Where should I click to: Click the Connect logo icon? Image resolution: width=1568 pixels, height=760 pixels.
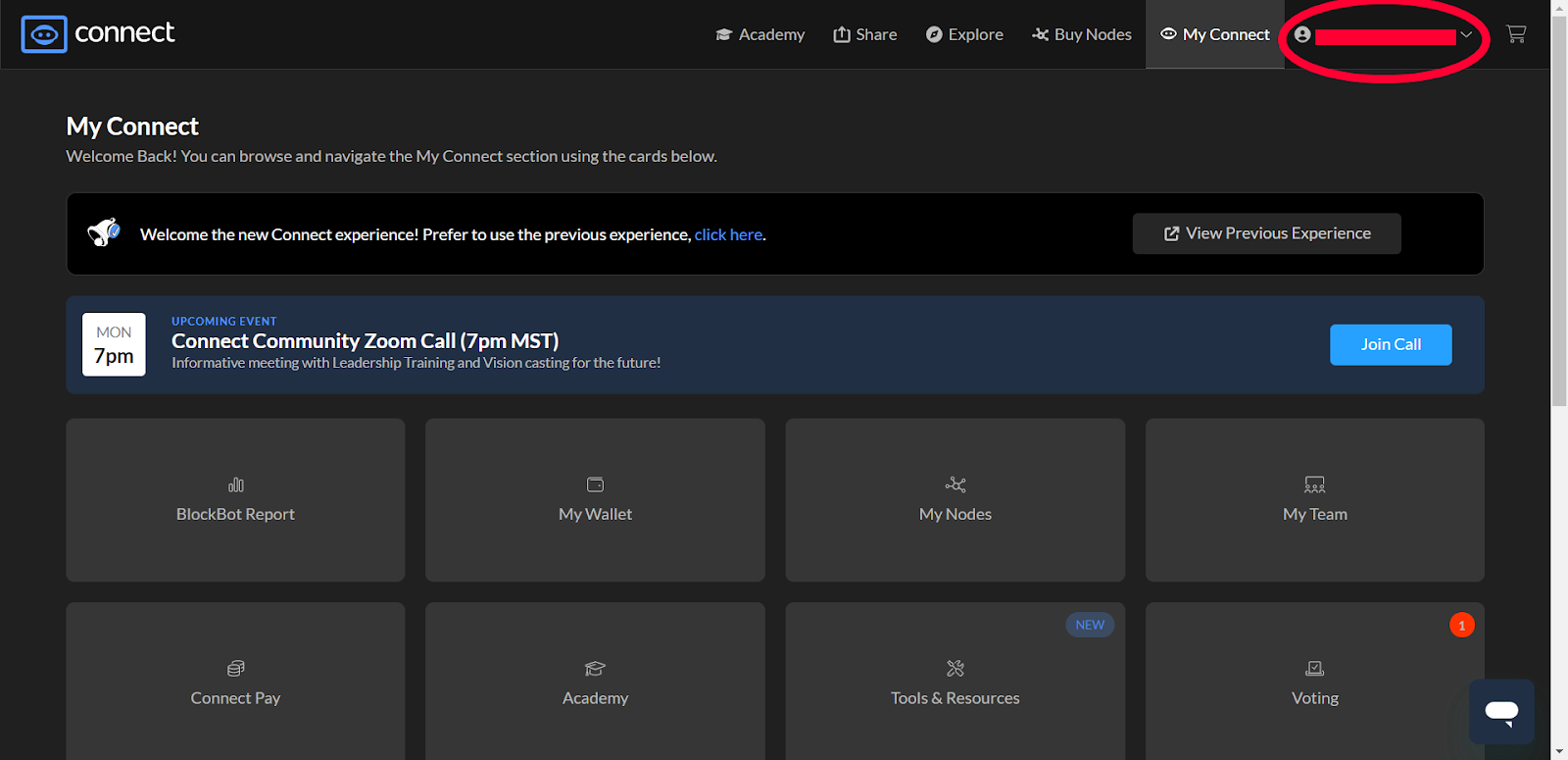coord(44,34)
